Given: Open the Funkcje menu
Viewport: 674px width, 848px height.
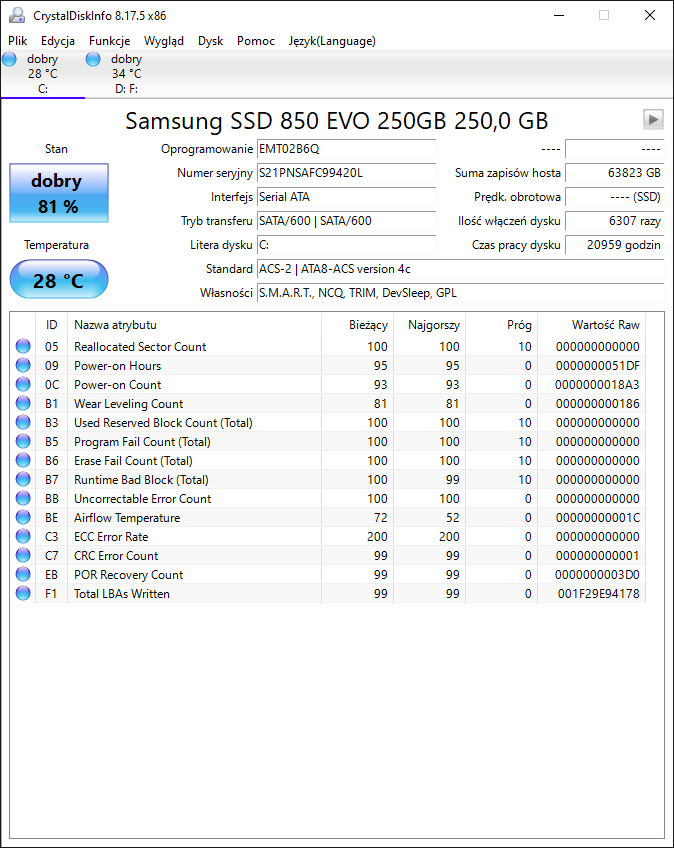Looking at the screenshot, I should tap(109, 41).
